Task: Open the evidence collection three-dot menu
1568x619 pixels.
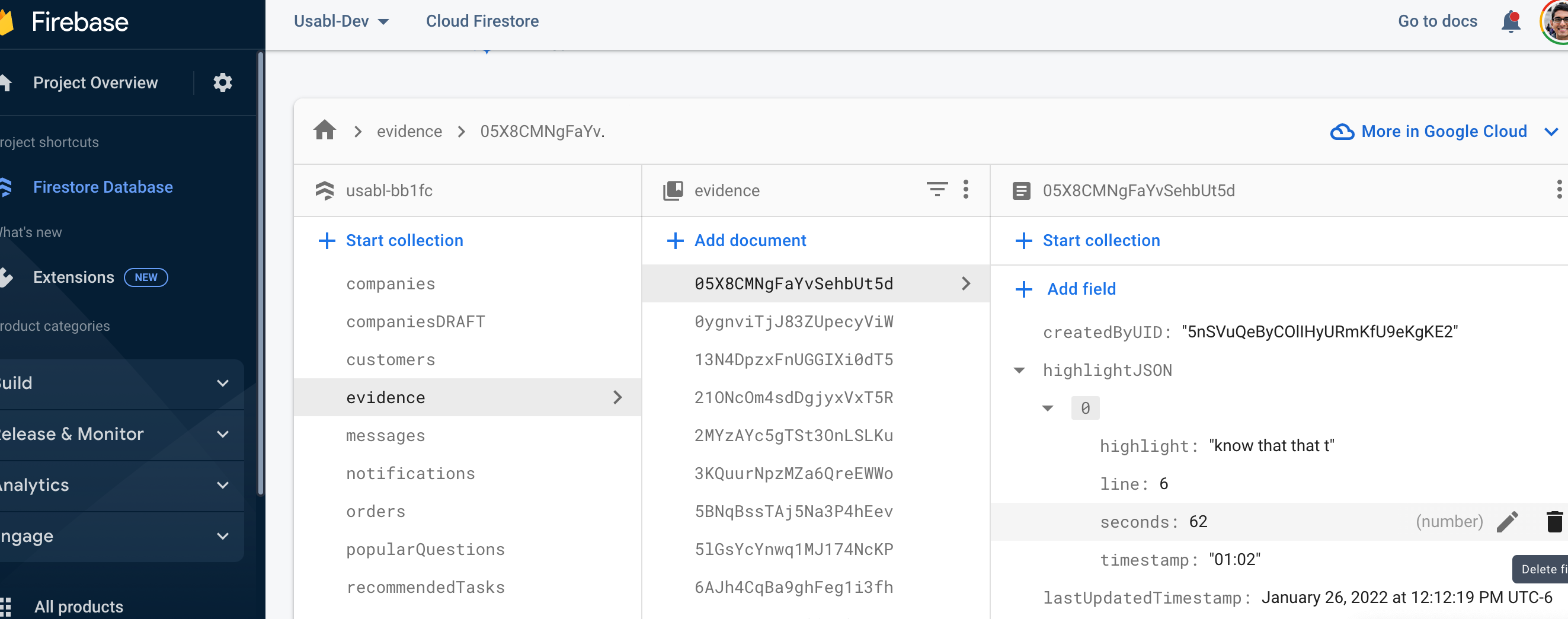Action: click(966, 190)
